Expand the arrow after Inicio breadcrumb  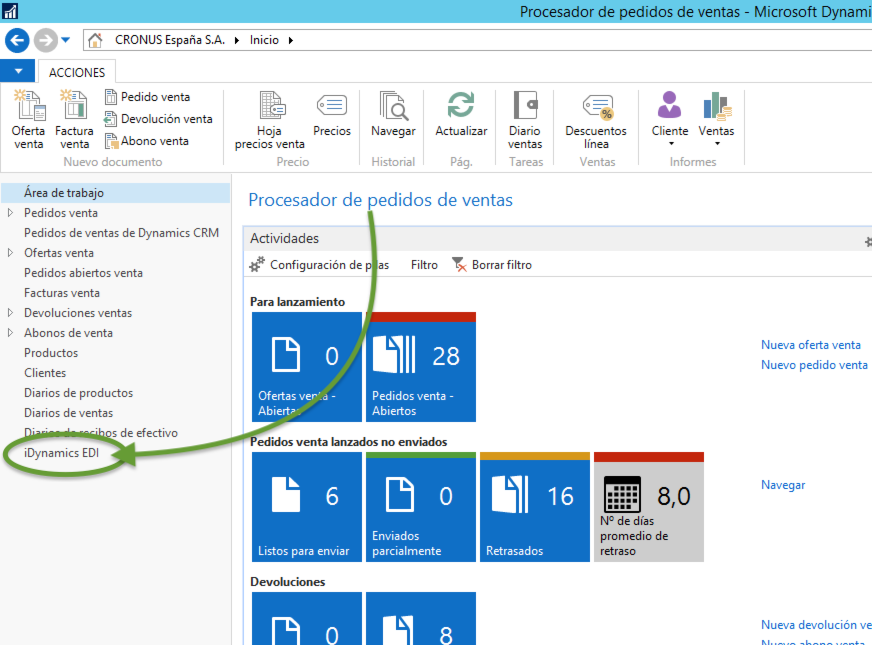(291, 40)
